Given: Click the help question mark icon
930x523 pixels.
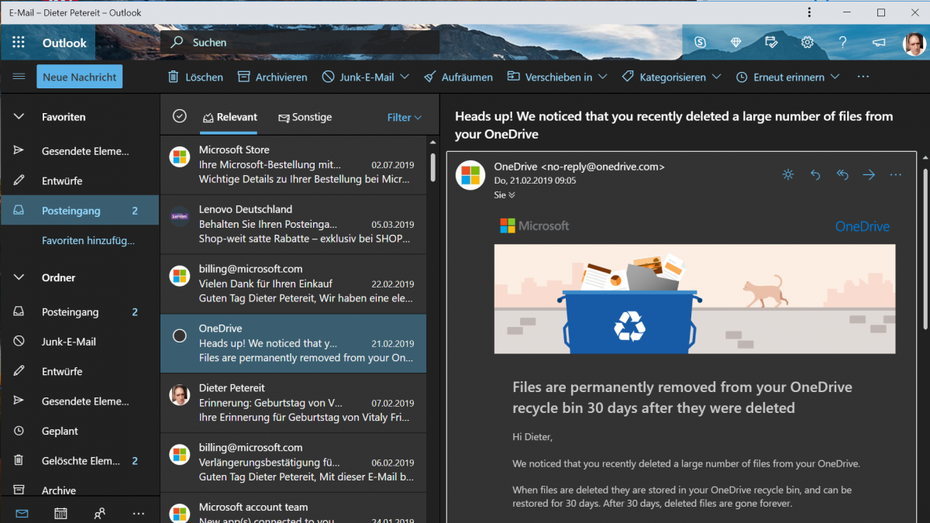Looking at the screenshot, I should point(842,43).
